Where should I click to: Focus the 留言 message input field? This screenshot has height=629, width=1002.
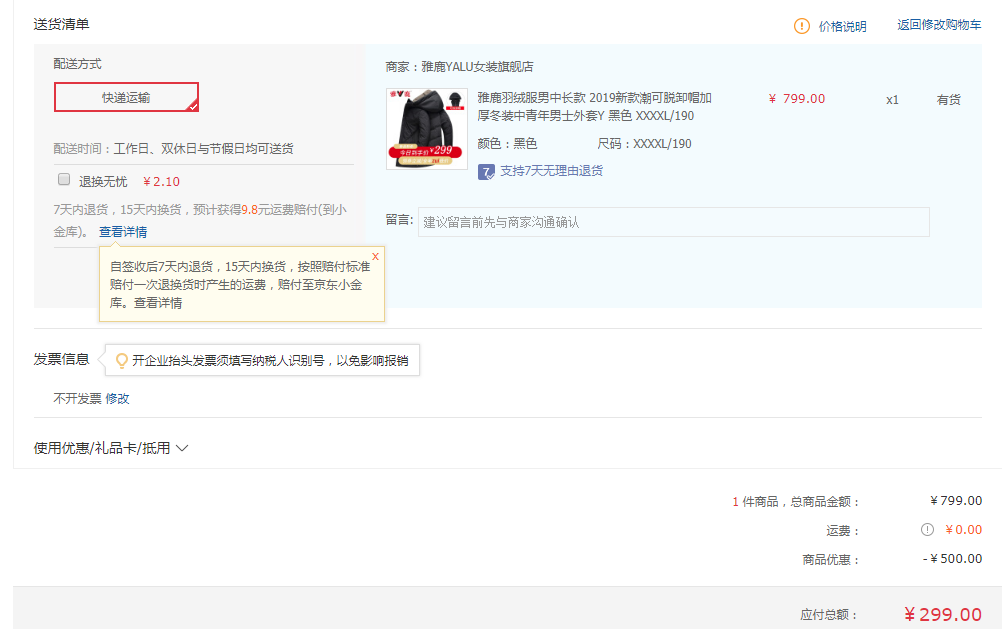click(674, 222)
